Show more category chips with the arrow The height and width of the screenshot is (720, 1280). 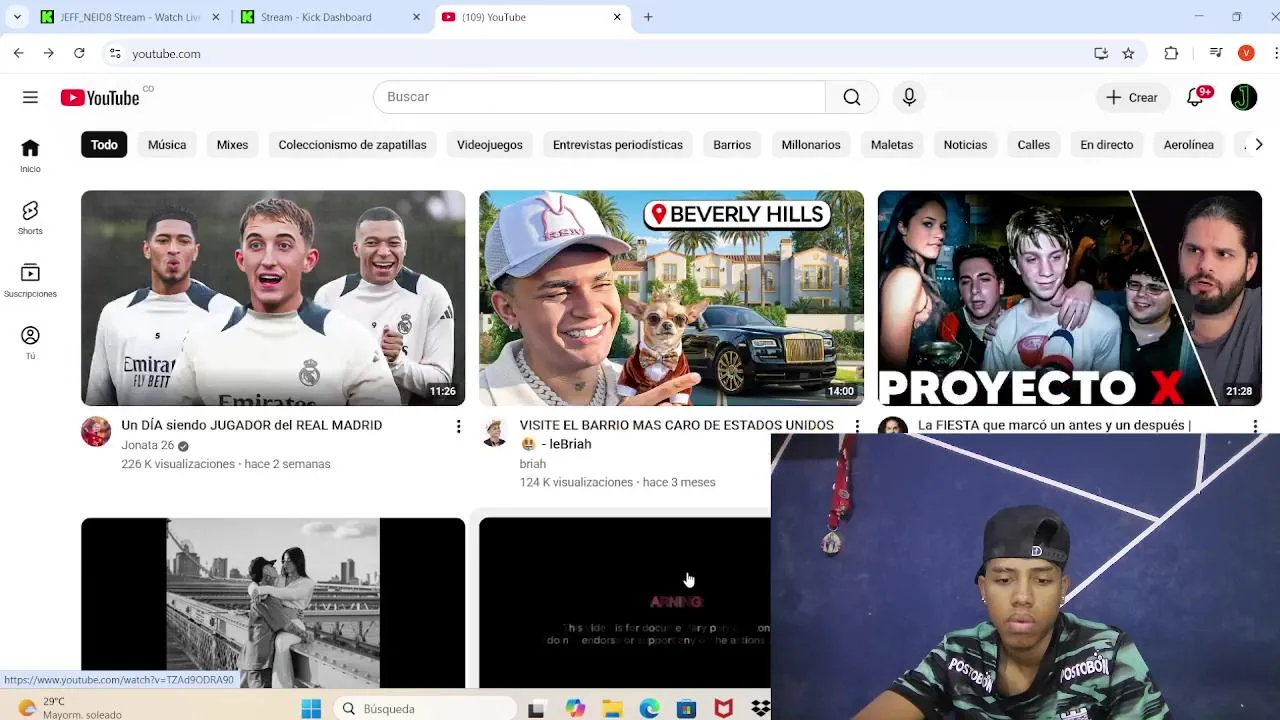pyautogui.click(x=1258, y=145)
